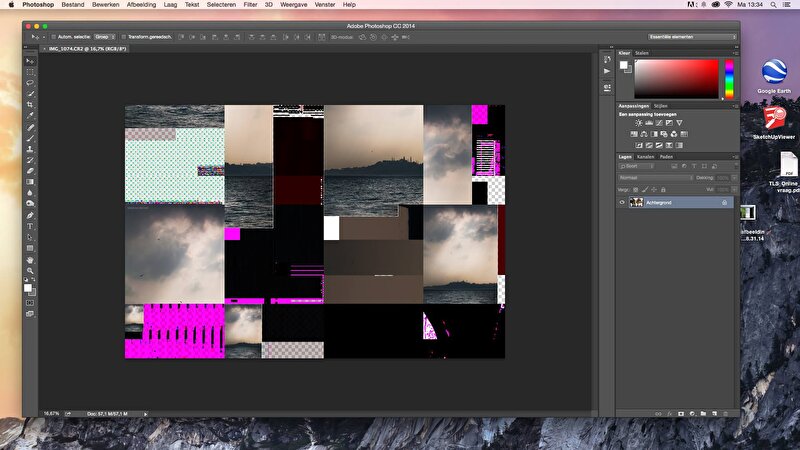Screen dimensions: 800x450
Task: Pick the Eyedropper tool
Action: point(30,116)
